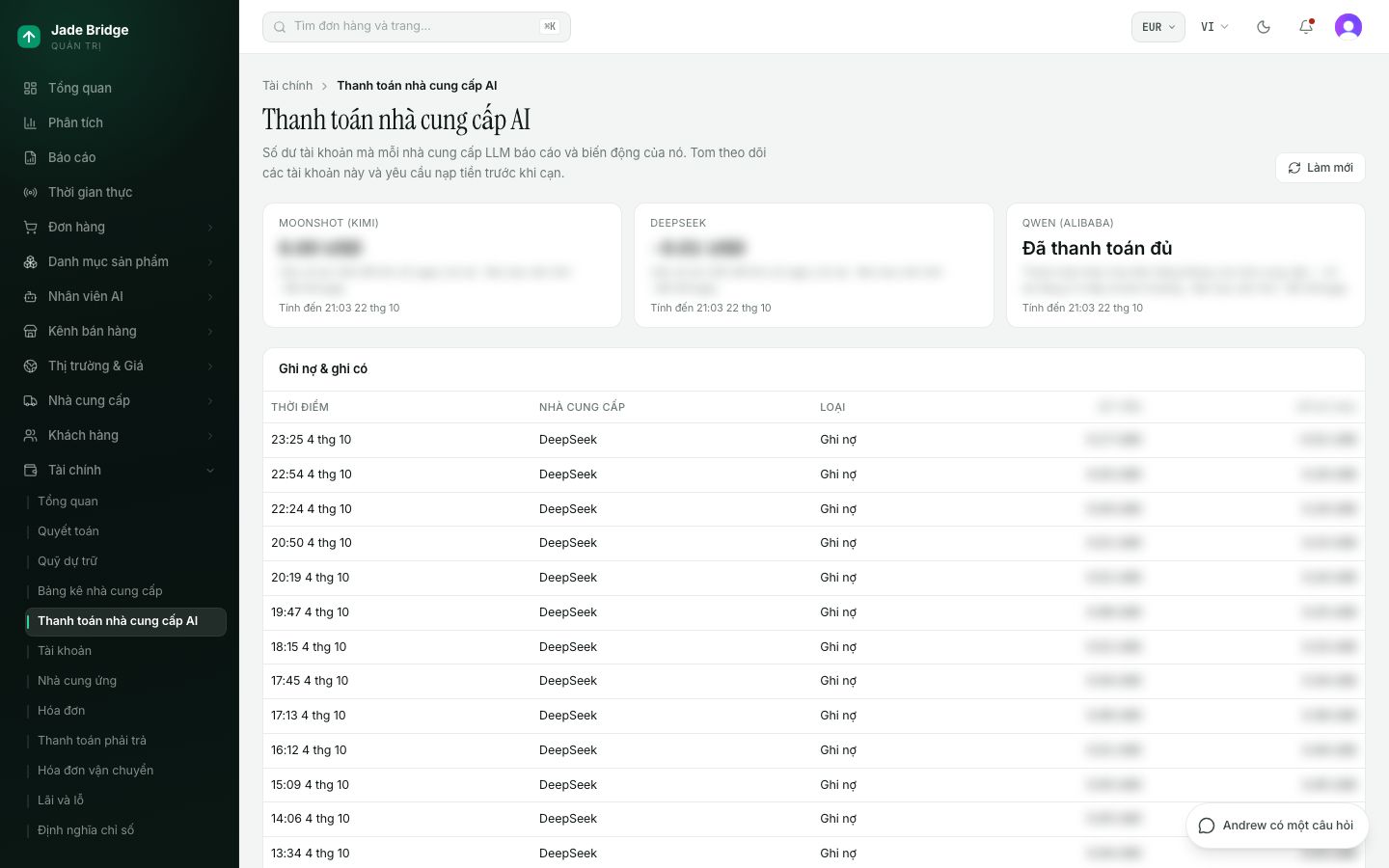Open Thời gian thực live icon
This screenshot has width=1389, height=868.
coord(30,192)
